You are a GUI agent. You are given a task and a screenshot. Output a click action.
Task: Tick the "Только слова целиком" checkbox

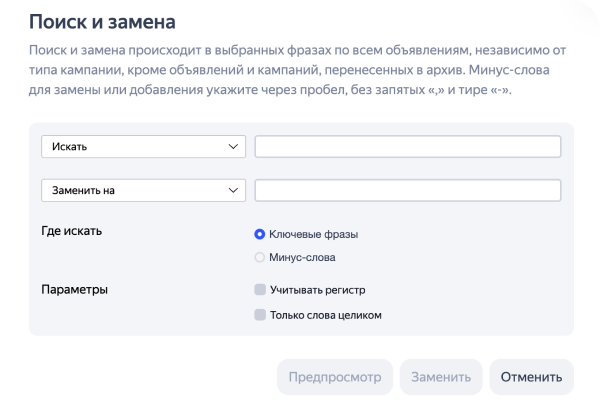(260, 315)
